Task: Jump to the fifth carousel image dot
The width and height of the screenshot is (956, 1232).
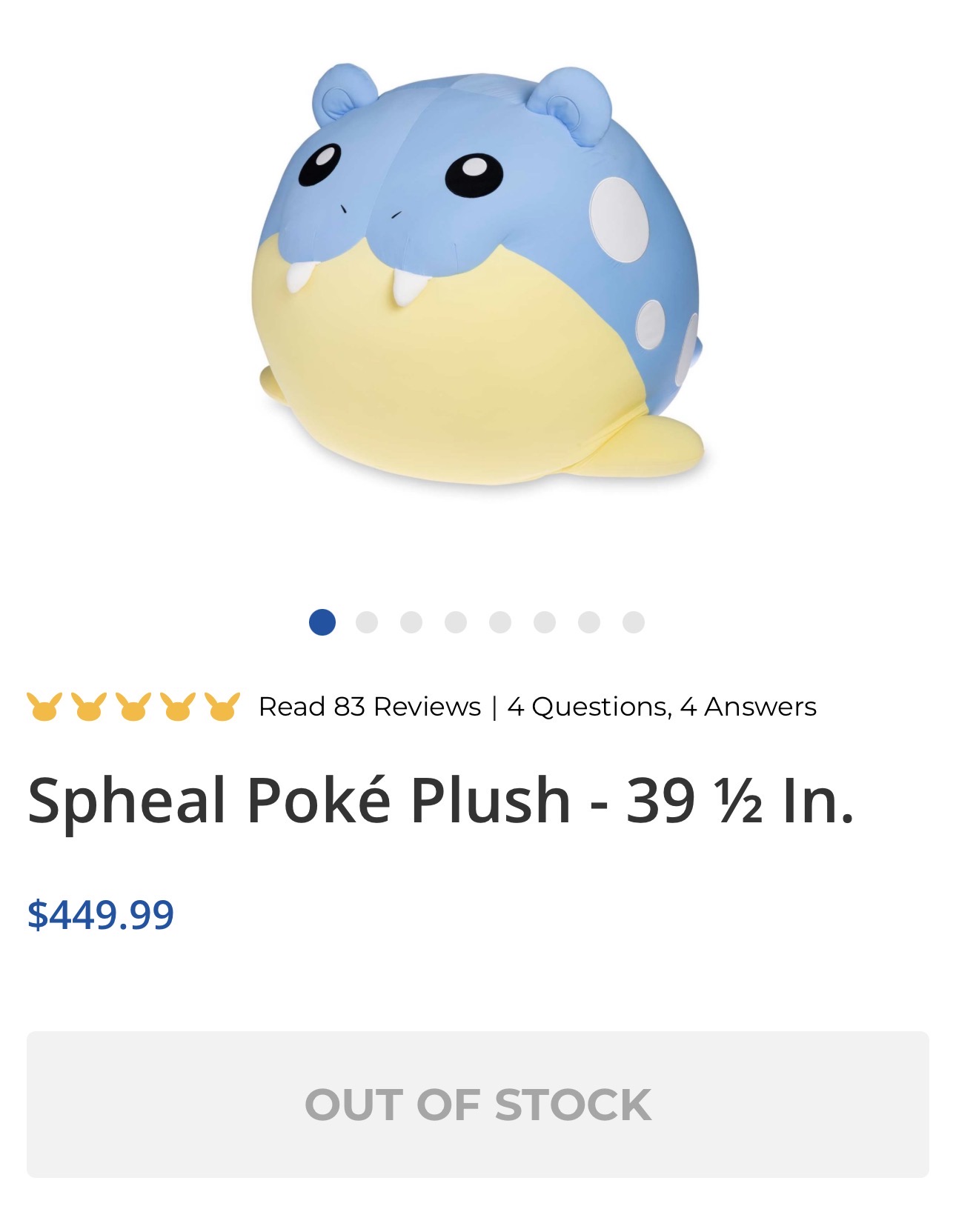Action: tap(500, 622)
